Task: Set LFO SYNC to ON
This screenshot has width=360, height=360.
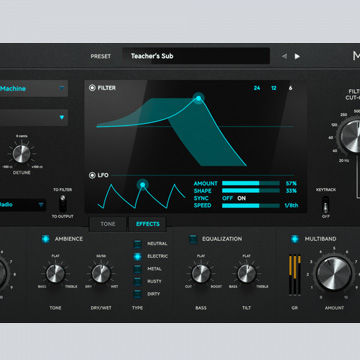Action: [x=241, y=198]
